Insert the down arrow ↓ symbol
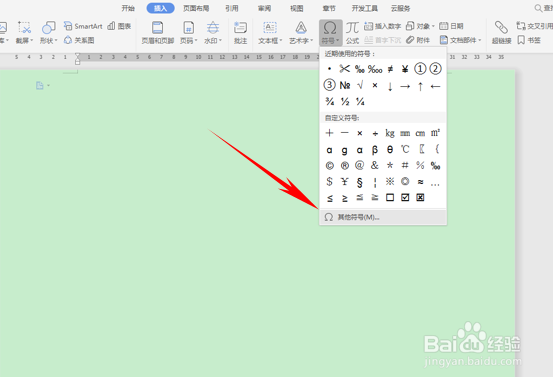 [390, 86]
